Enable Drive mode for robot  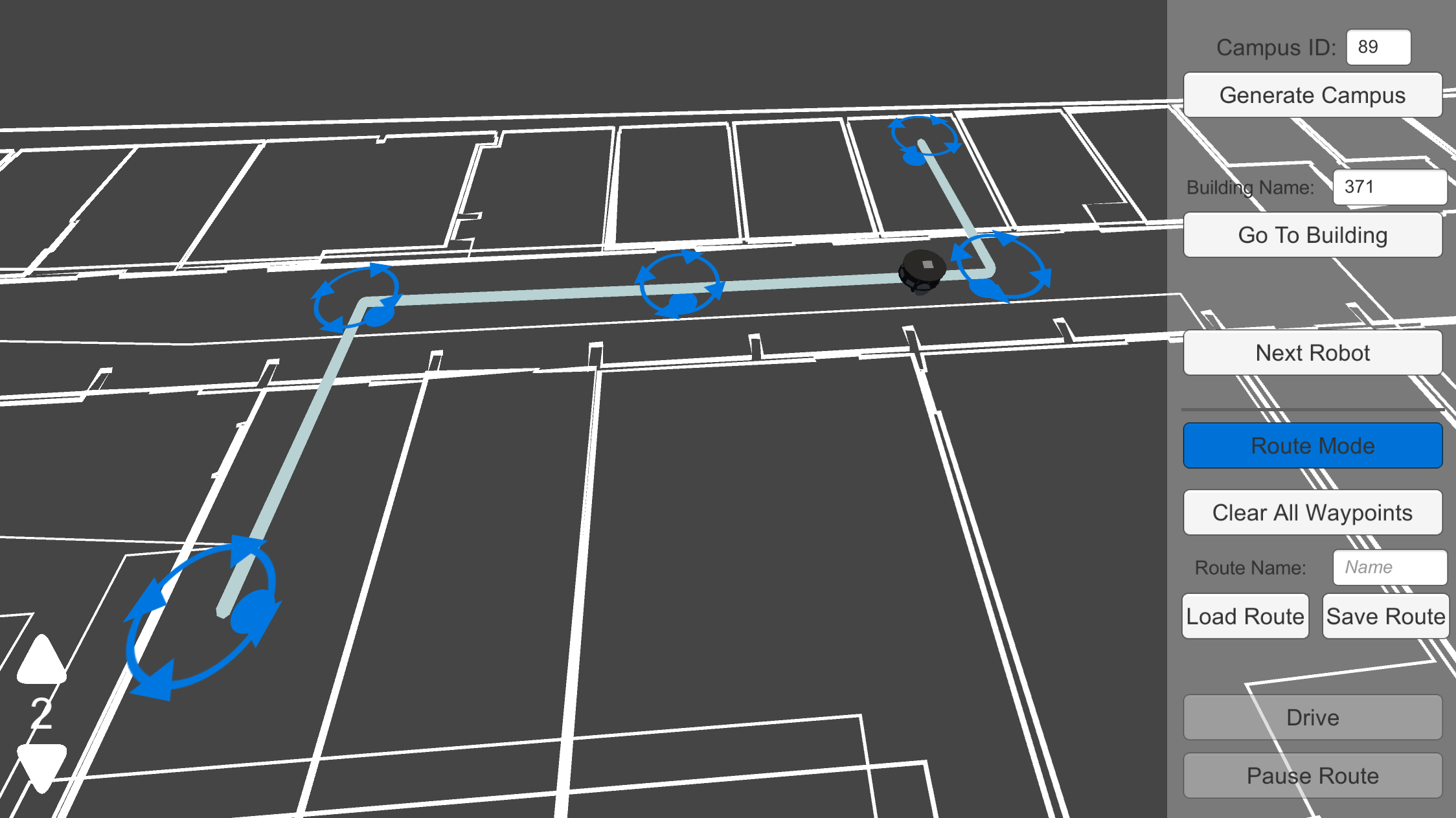tap(1313, 716)
